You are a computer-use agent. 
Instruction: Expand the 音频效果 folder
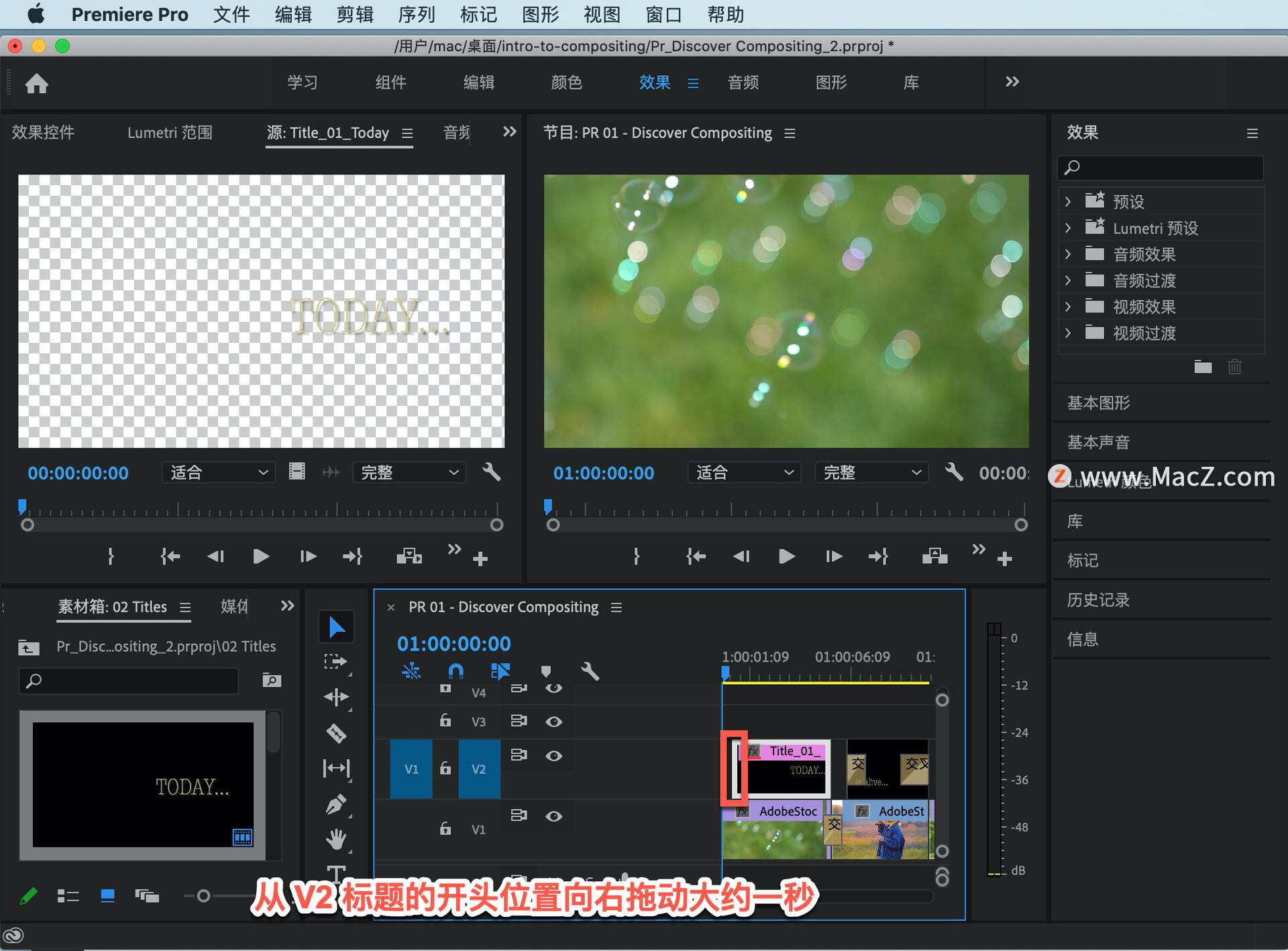(1068, 254)
